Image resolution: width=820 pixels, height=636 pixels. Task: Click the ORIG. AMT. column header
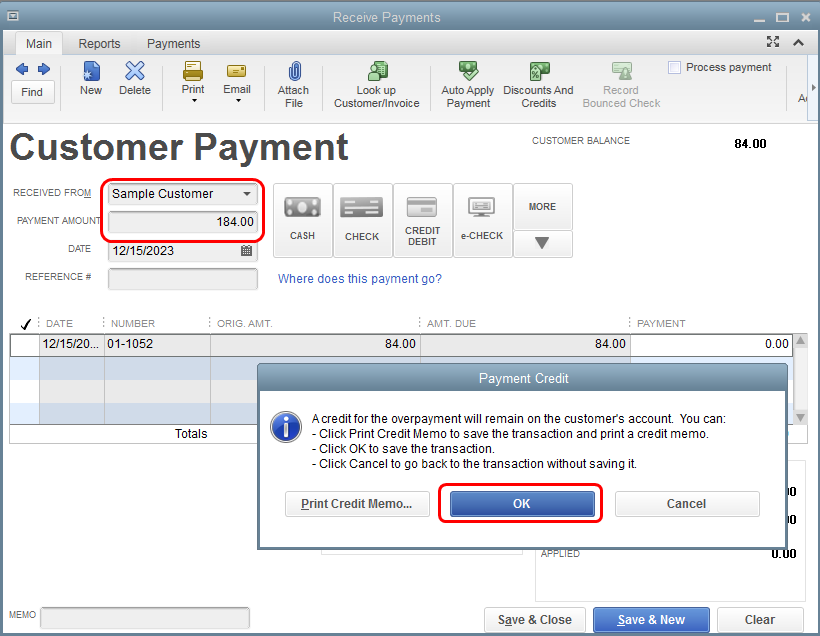pos(244,324)
